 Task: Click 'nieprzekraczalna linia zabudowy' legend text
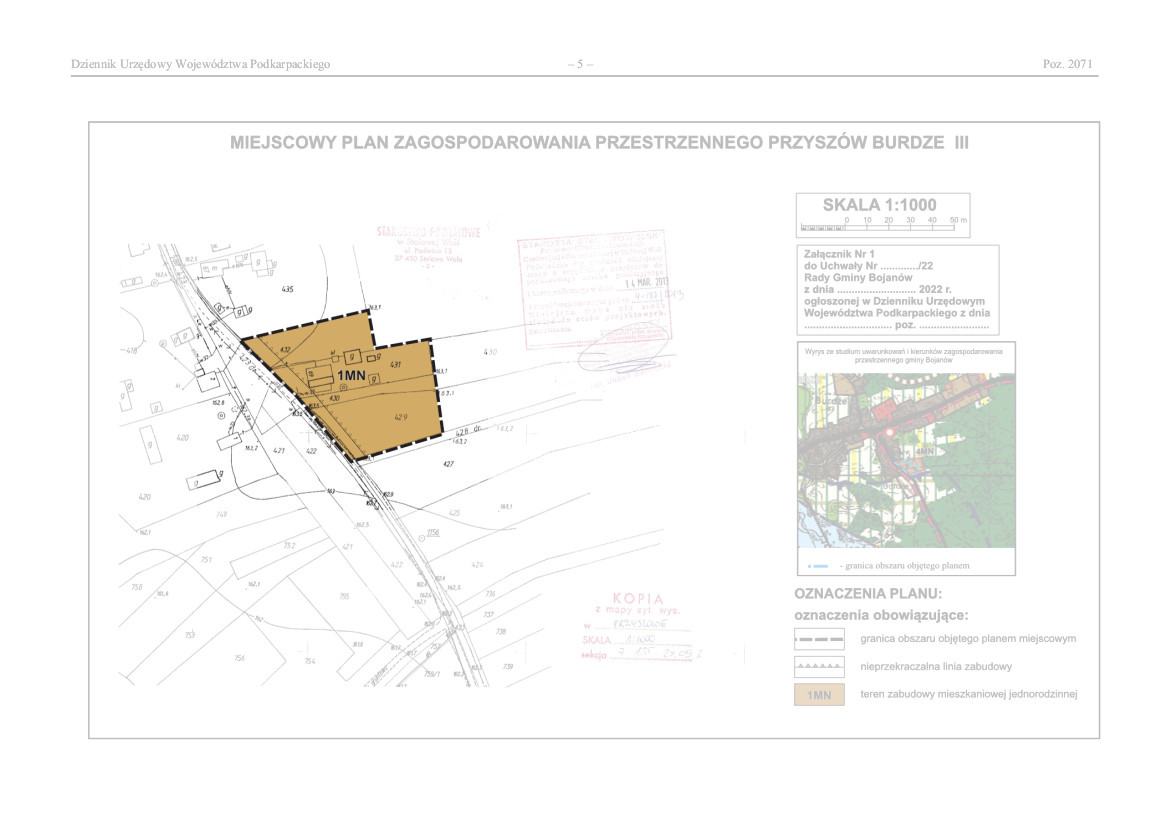point(936,666)
